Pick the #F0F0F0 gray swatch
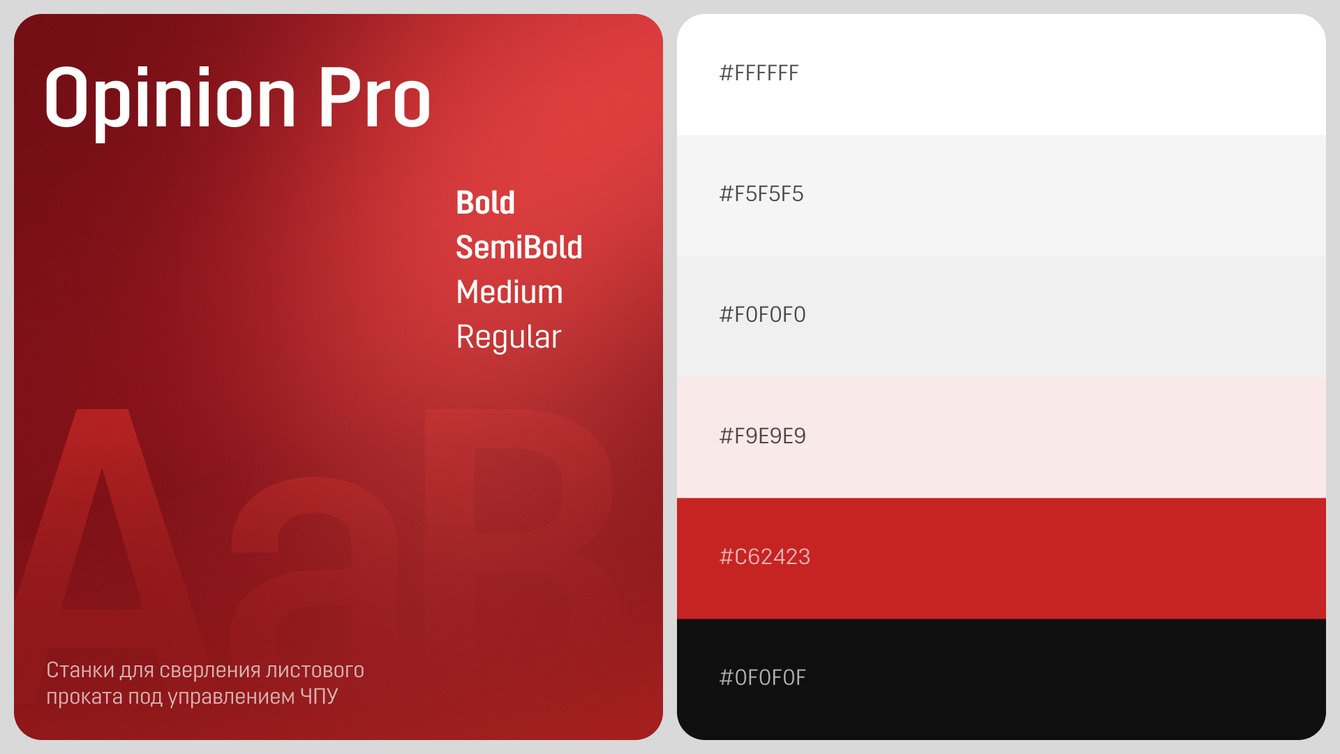Image resolution: width=1340 pixels, height=754 pixels. (1001, 317)
